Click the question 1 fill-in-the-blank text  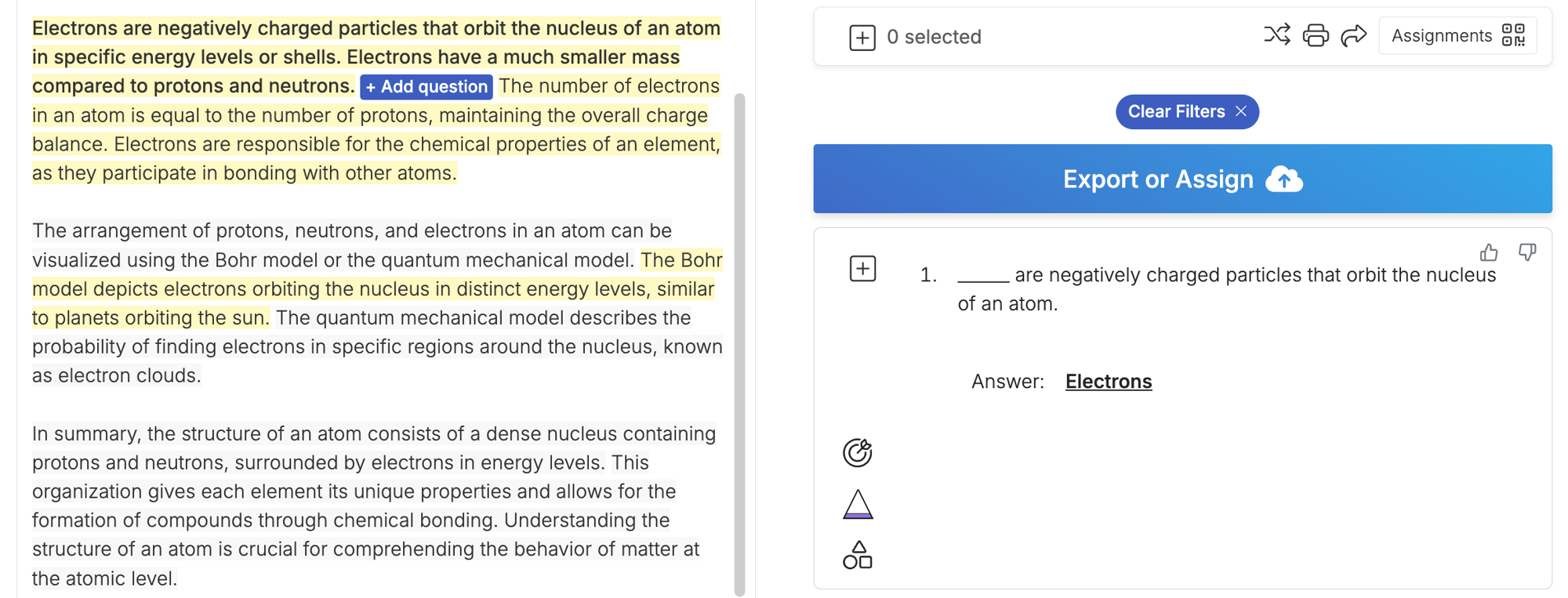1226,289
